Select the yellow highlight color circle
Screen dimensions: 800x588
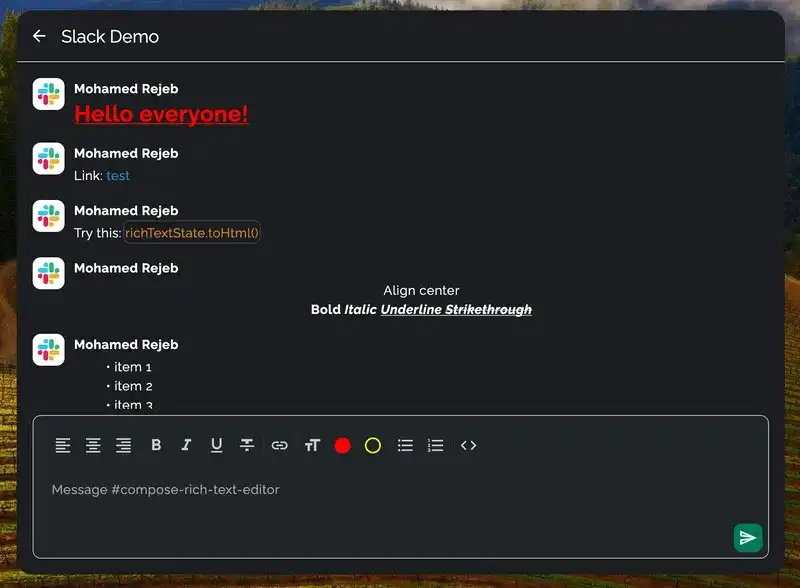pos(371,445)
